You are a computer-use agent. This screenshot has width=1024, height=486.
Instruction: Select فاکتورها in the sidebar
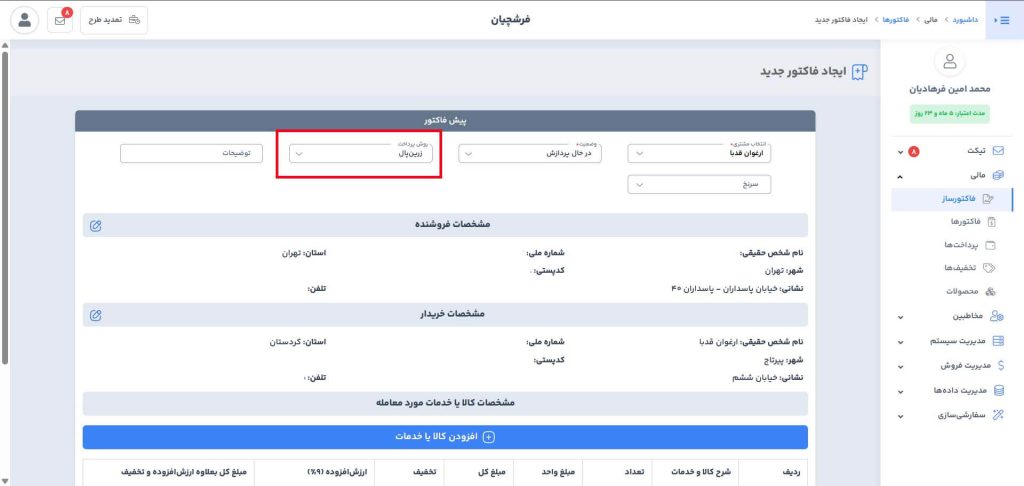950,221
